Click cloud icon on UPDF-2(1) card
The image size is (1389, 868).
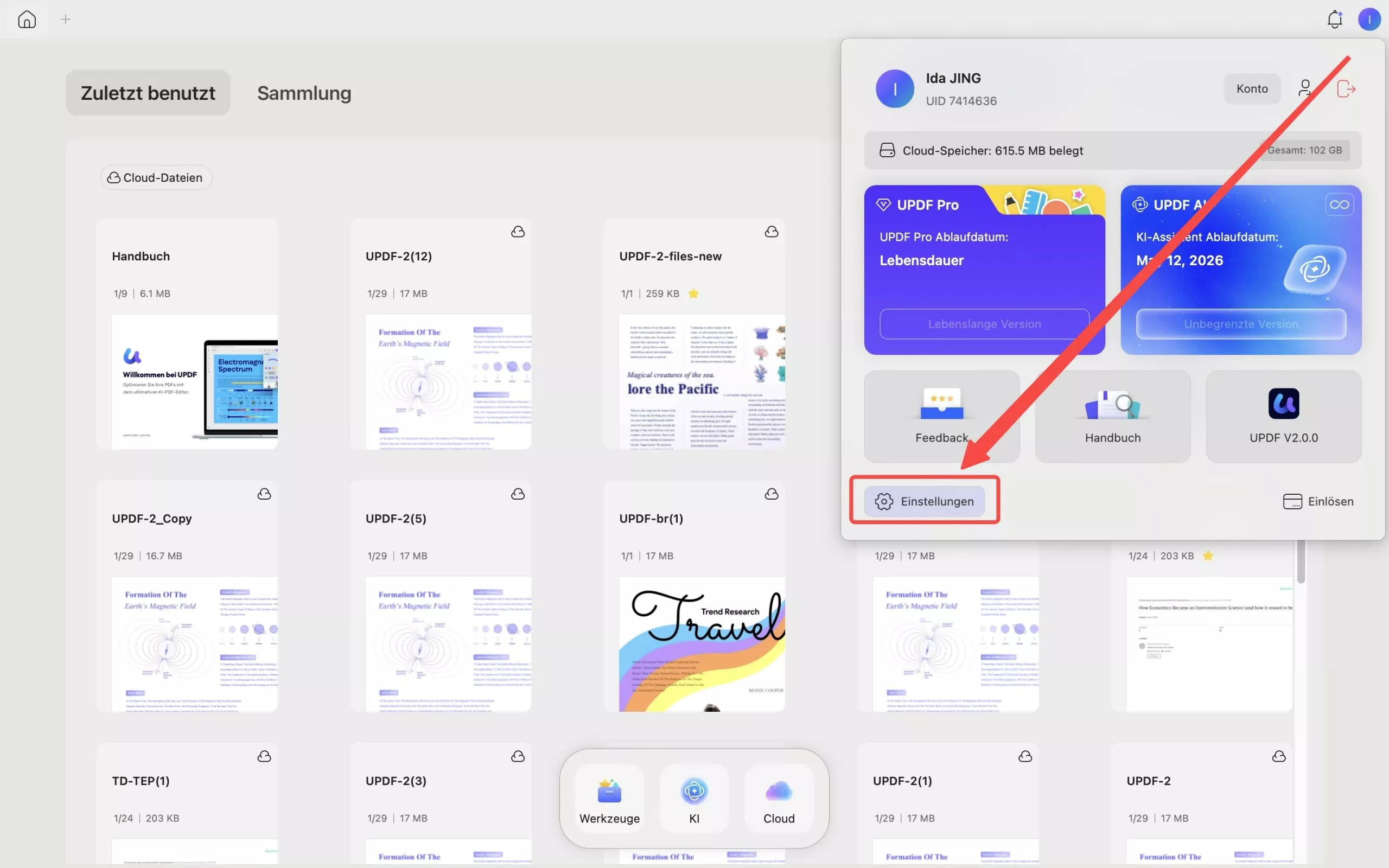pos(1025,756)
